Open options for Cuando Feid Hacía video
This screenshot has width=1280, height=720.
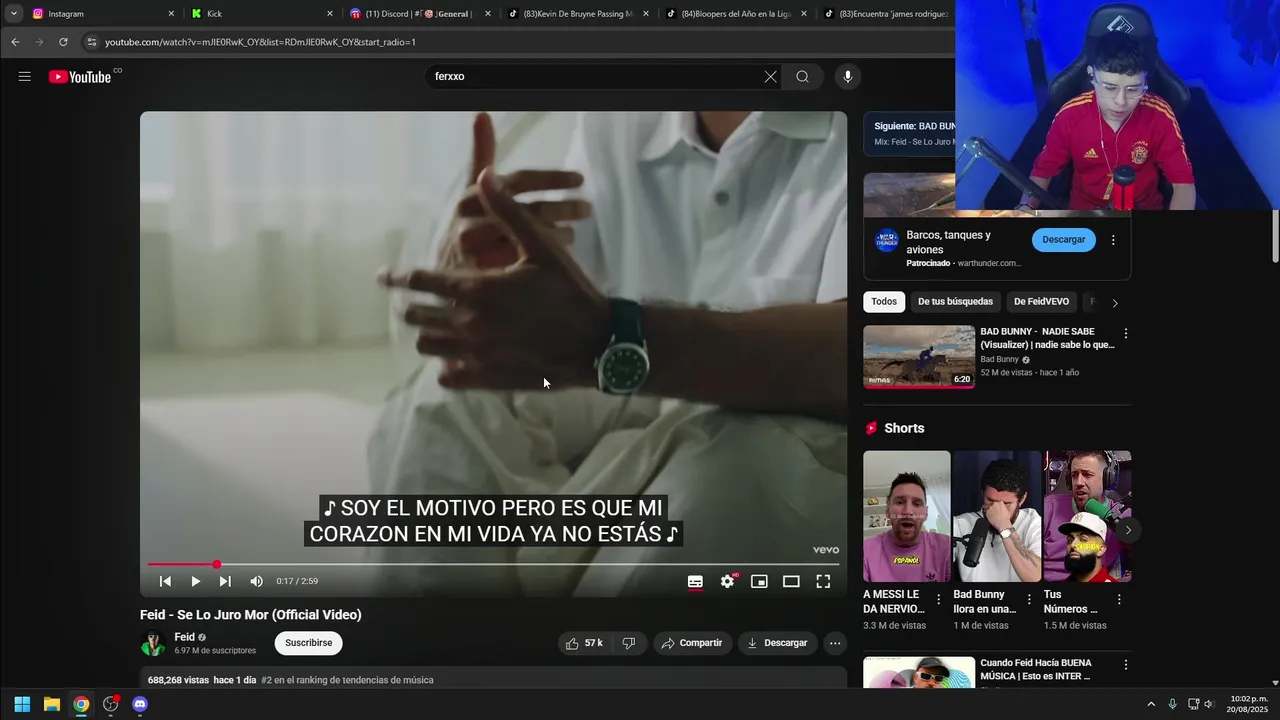[1126, 665]
